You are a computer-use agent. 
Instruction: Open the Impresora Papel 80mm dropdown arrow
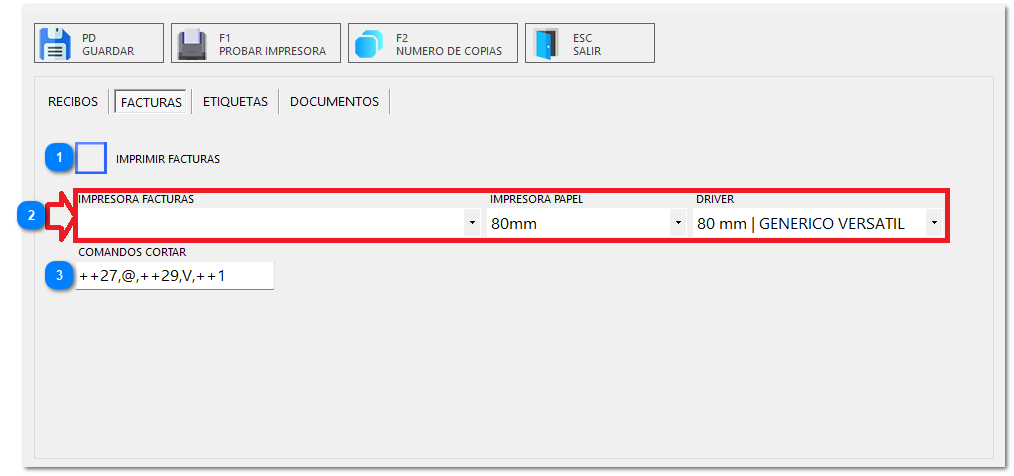[678, 224]
